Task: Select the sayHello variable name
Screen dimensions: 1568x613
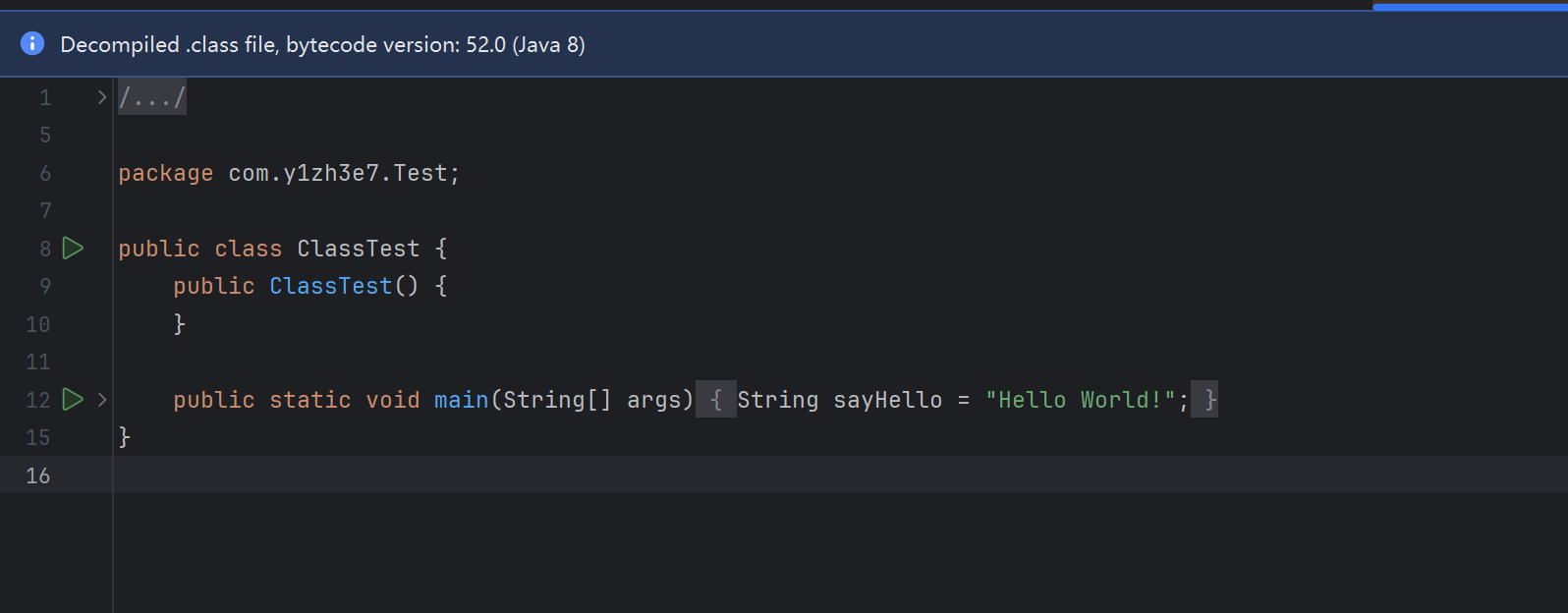Action: [887, 401]
